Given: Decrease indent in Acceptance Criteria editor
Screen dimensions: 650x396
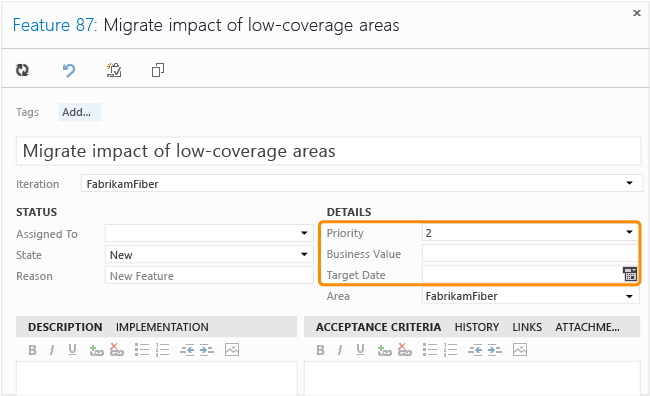Looking at the screenshot, I should 475,350.
